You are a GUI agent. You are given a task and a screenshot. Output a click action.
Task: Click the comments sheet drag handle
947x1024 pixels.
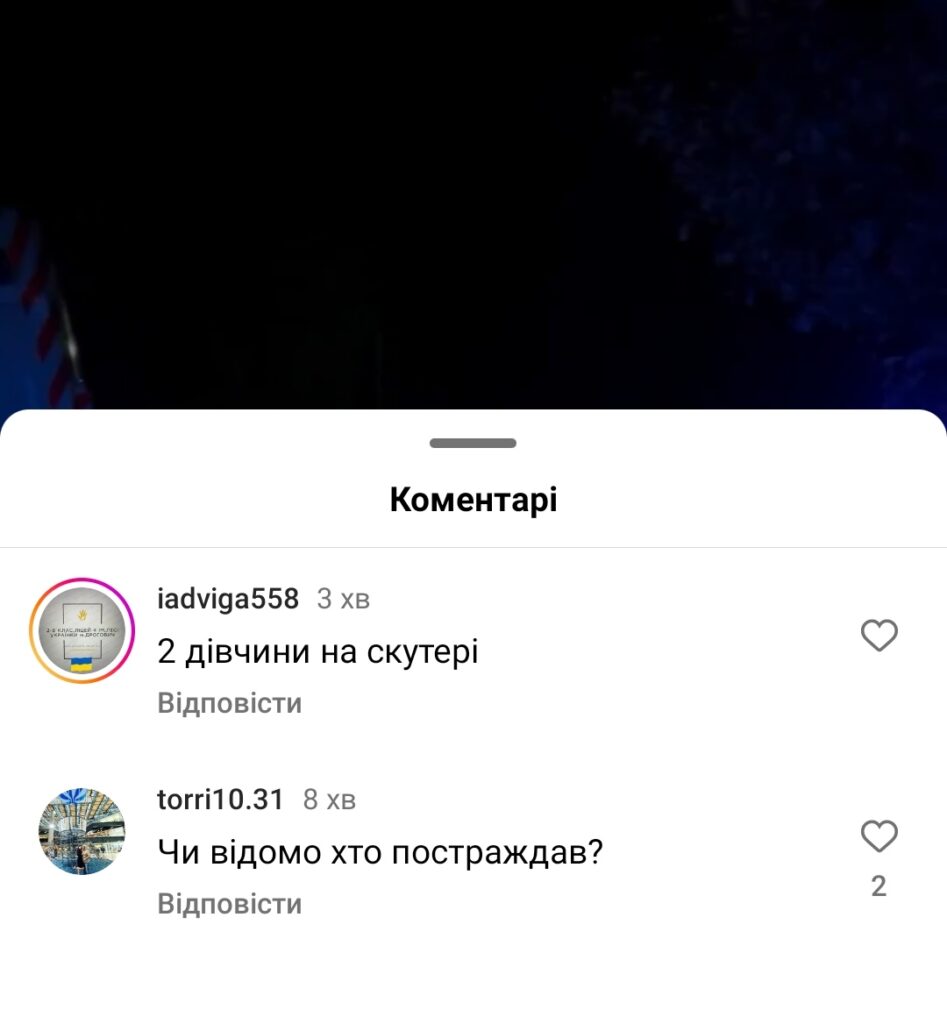(473, 443)
